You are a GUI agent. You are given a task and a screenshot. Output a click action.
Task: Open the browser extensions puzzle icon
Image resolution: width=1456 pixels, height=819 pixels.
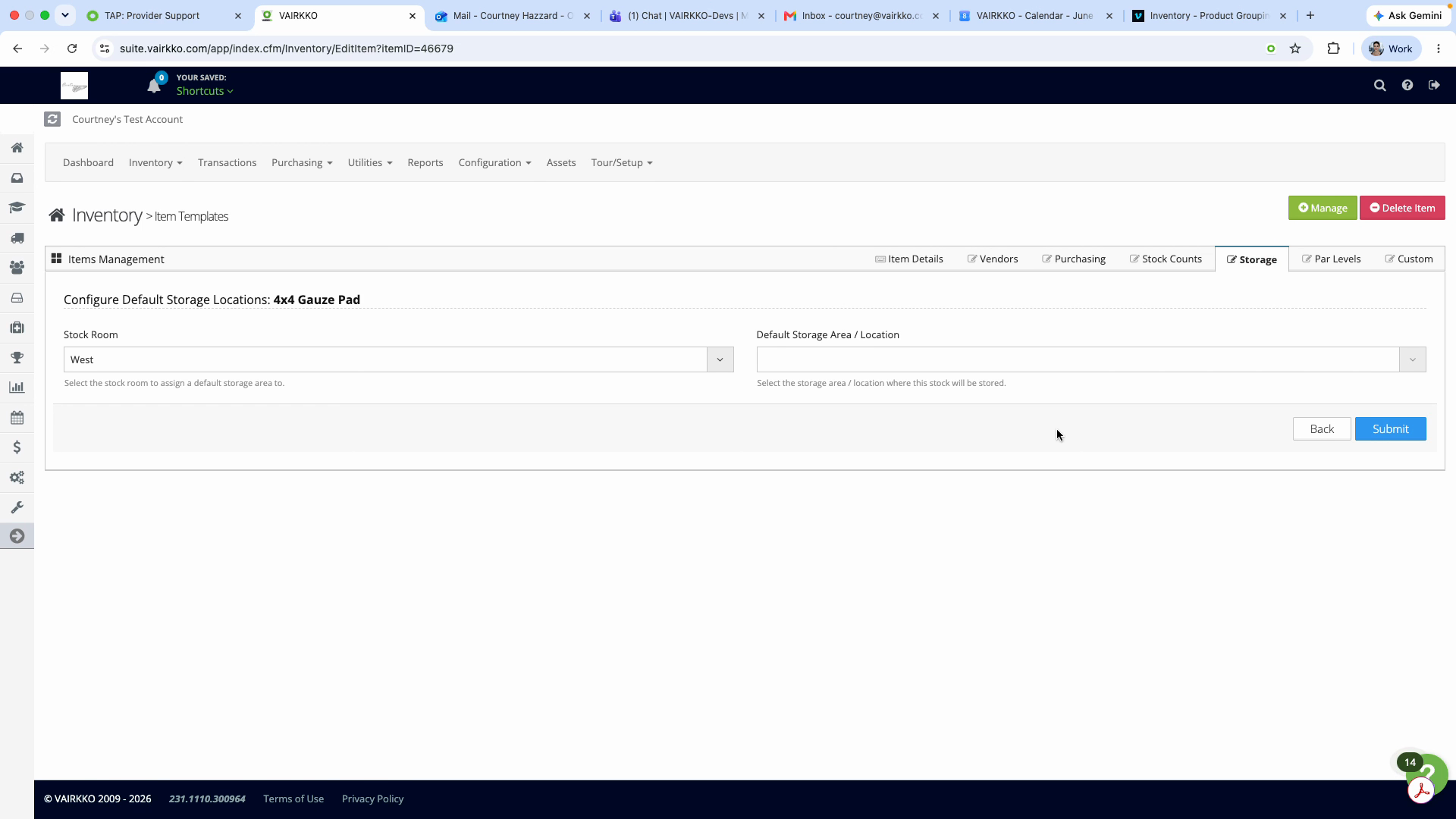1333,49
